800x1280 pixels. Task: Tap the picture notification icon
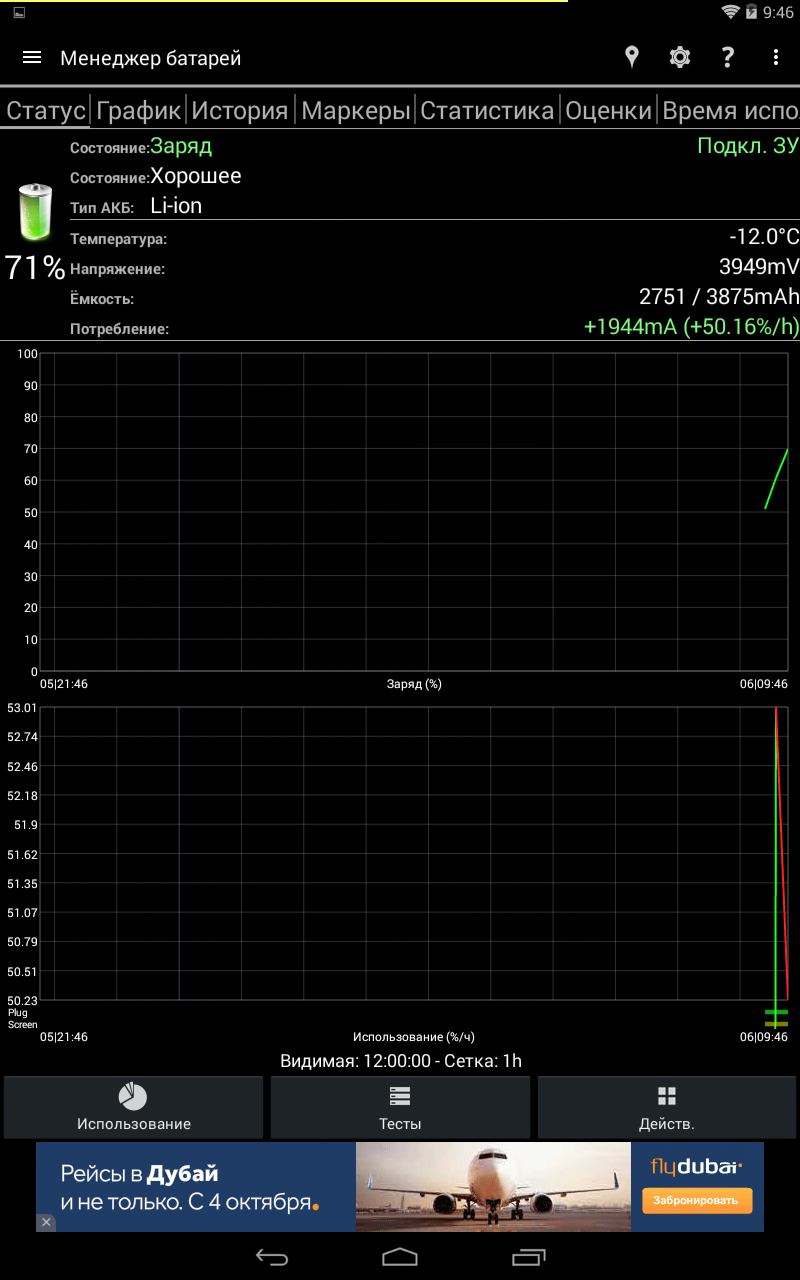20,12
